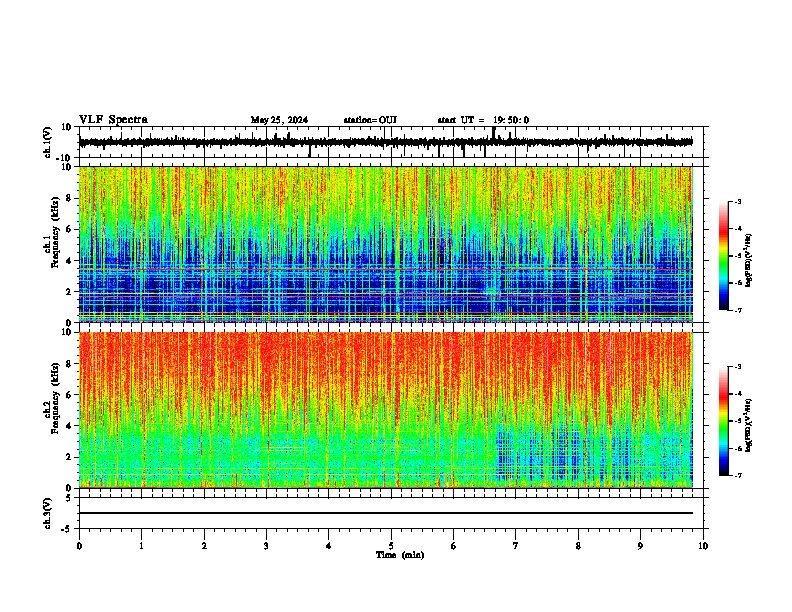This screenshot has width=792, height=612.
Task: Click time axis tick label 0
Action: (x=79, y=546)
